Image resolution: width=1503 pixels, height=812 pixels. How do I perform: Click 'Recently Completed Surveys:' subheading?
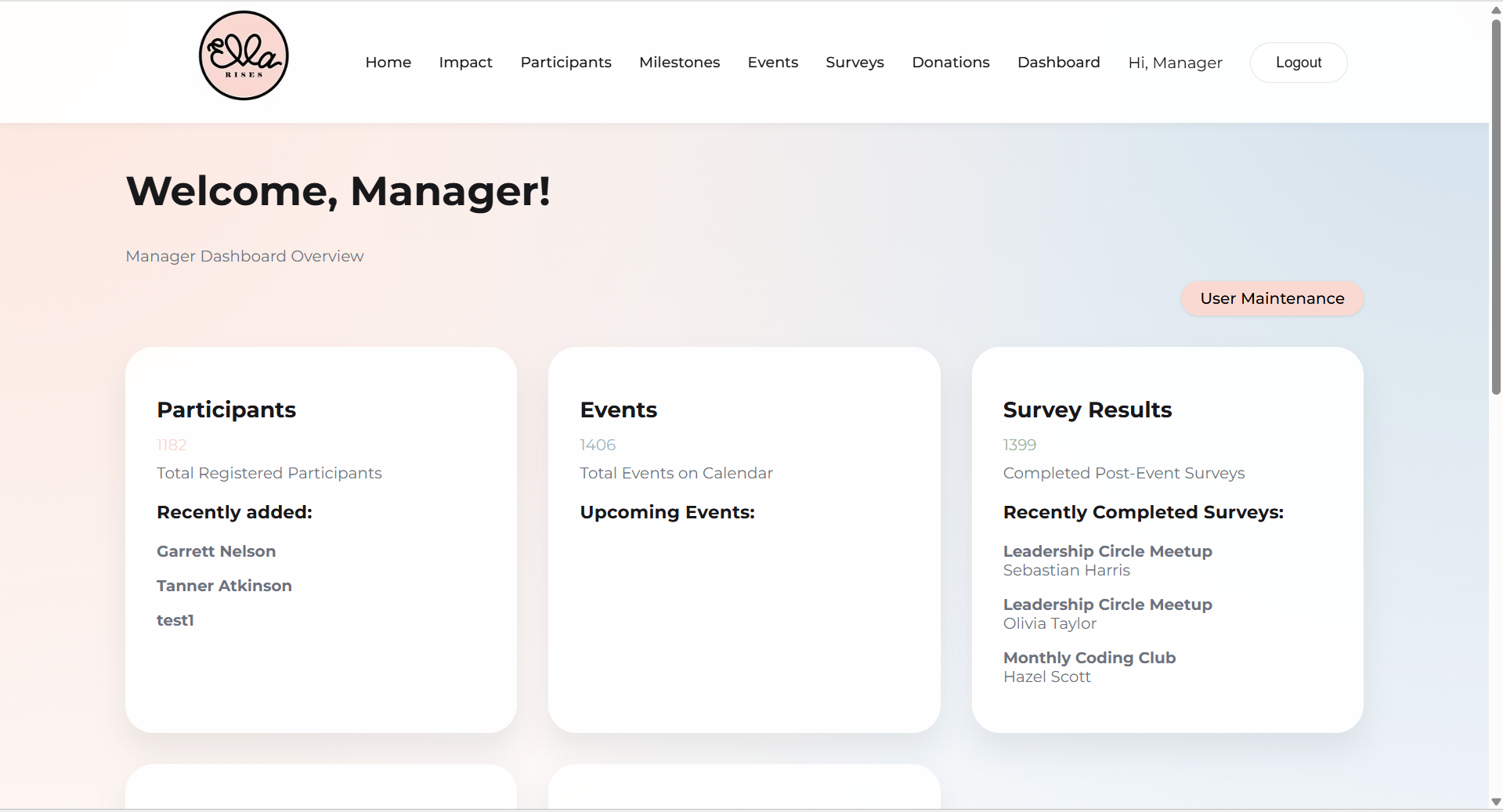pyautogui.click(x=1144, y=512)
